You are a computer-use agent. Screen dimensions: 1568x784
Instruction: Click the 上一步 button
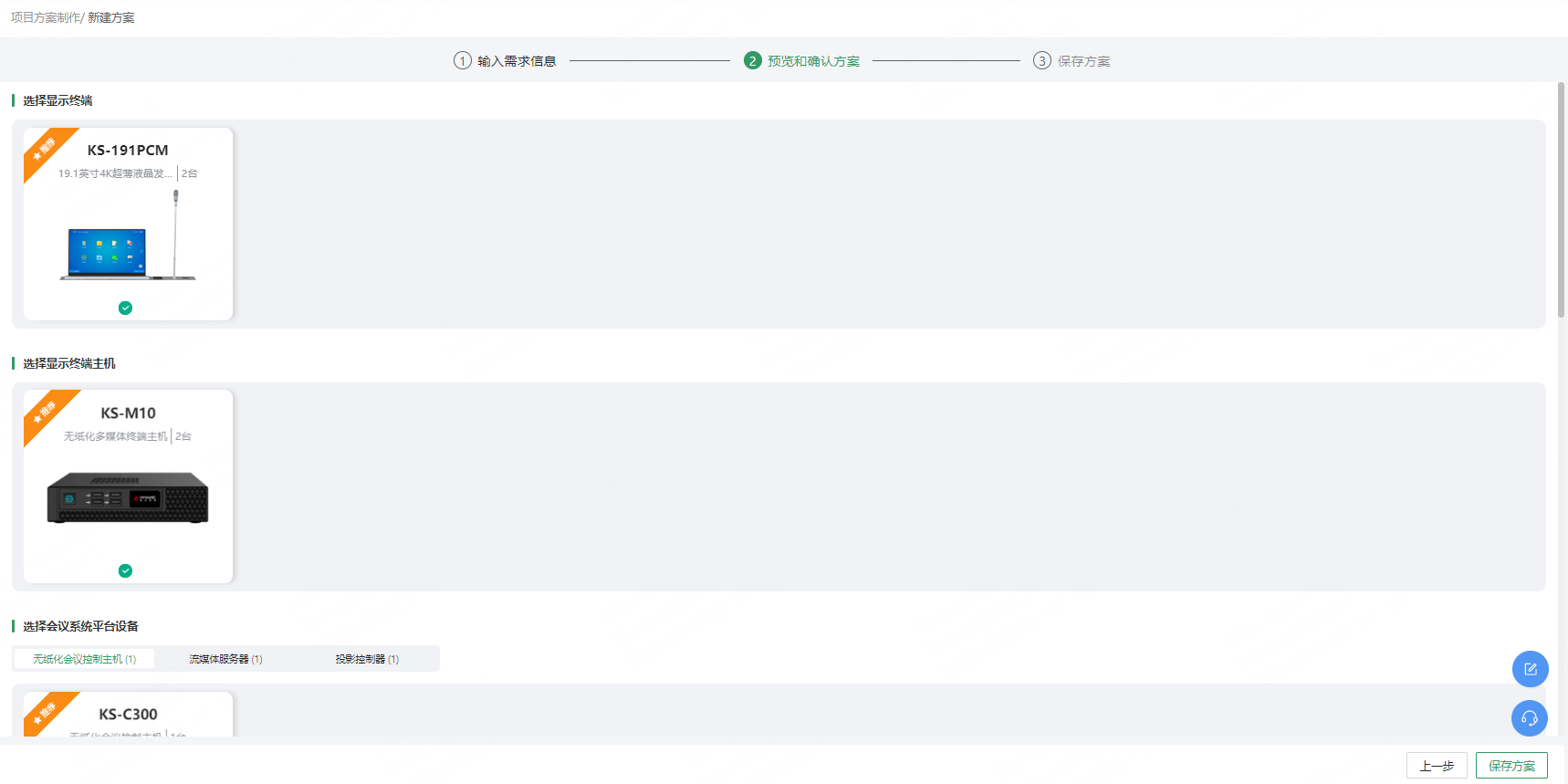coord(1437,766)
